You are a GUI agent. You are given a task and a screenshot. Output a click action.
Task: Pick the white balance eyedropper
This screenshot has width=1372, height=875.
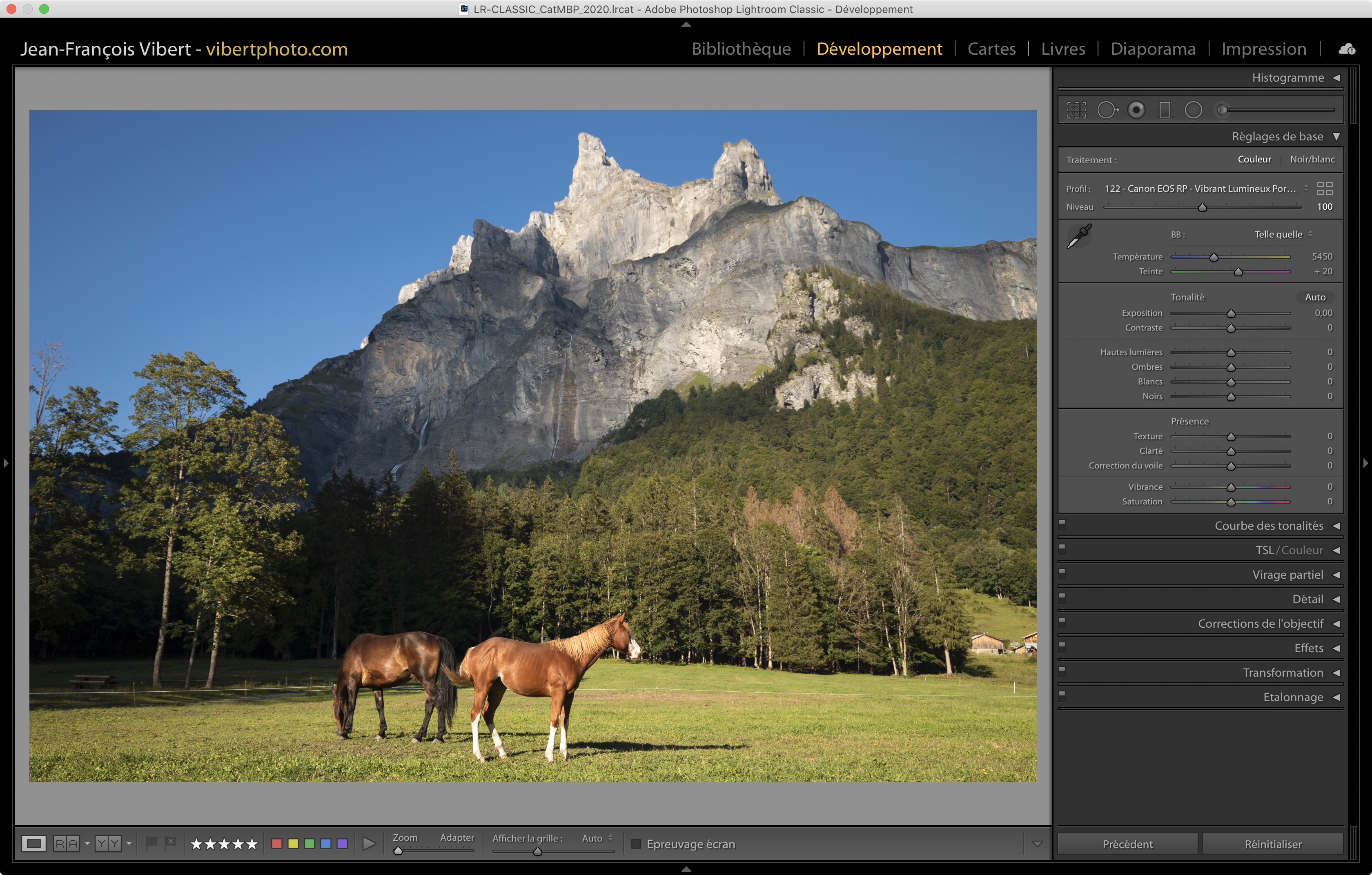(1078, 235)
